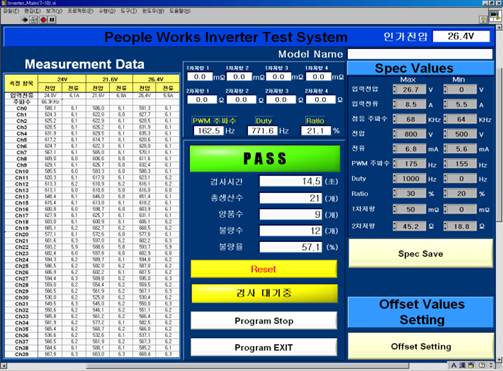Click the vertical scrollbar on right edge
This screenshot has width=503, height=371.
click(499, 193)
